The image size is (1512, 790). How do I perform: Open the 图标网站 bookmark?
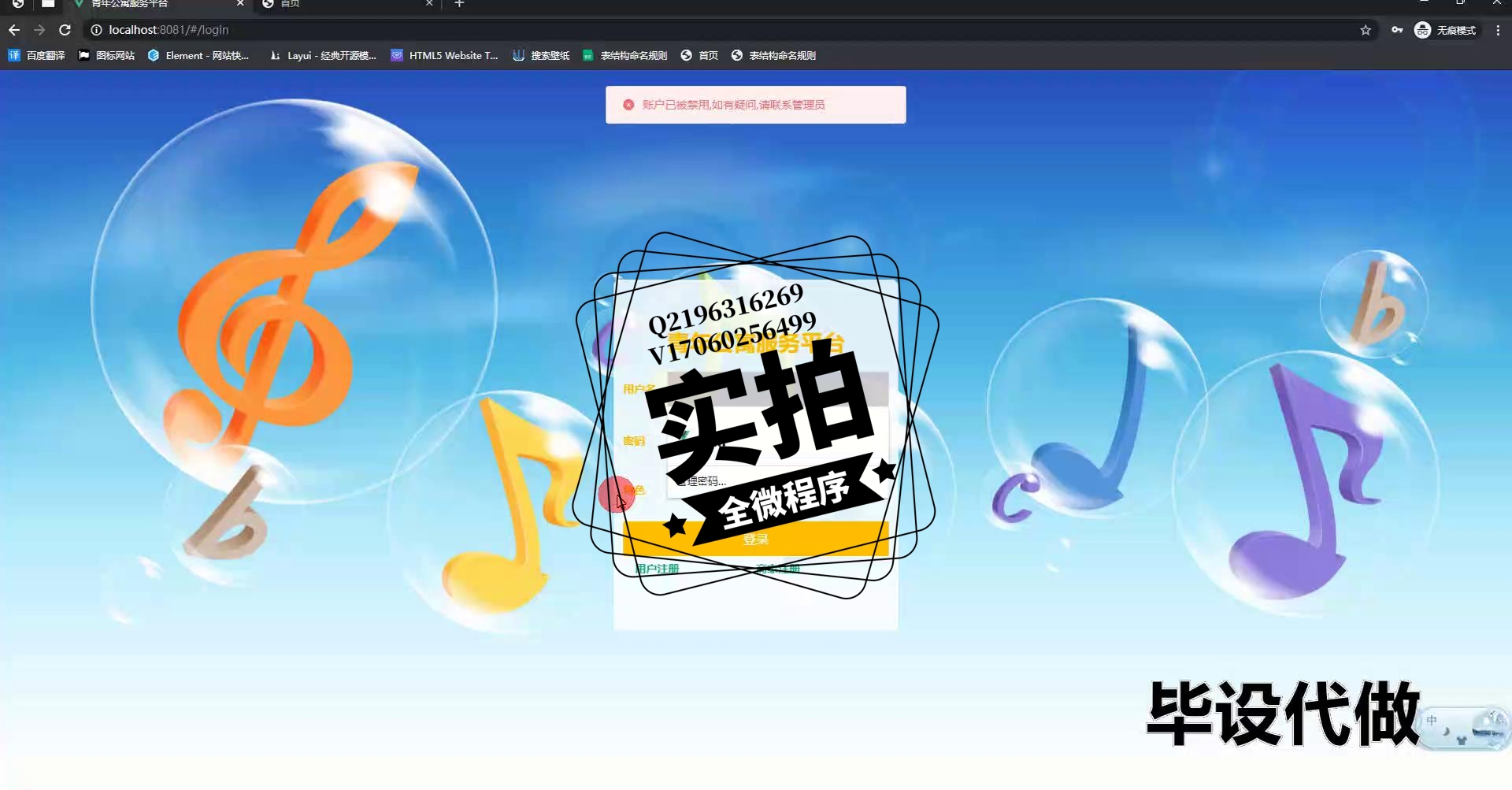106,55
